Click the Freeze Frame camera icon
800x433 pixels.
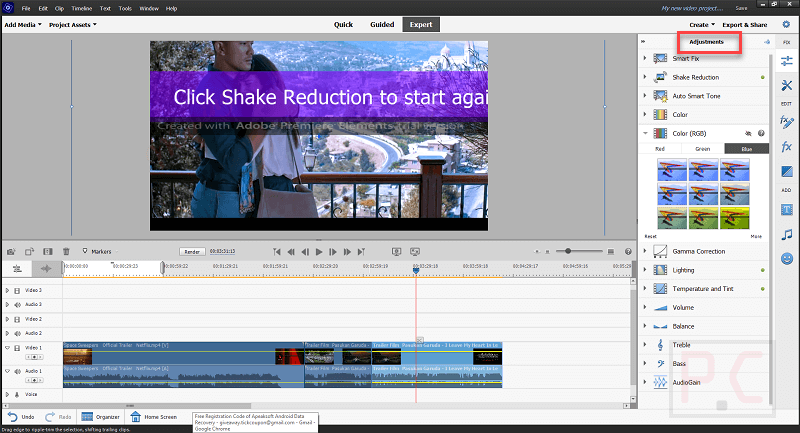tap(11, 251)
